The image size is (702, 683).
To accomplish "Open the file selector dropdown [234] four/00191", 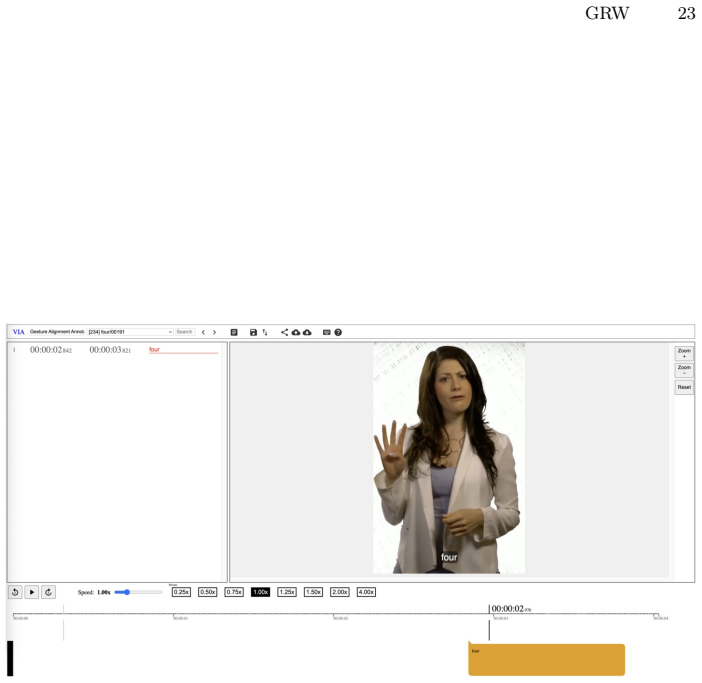I will click(x=130, y=332).
